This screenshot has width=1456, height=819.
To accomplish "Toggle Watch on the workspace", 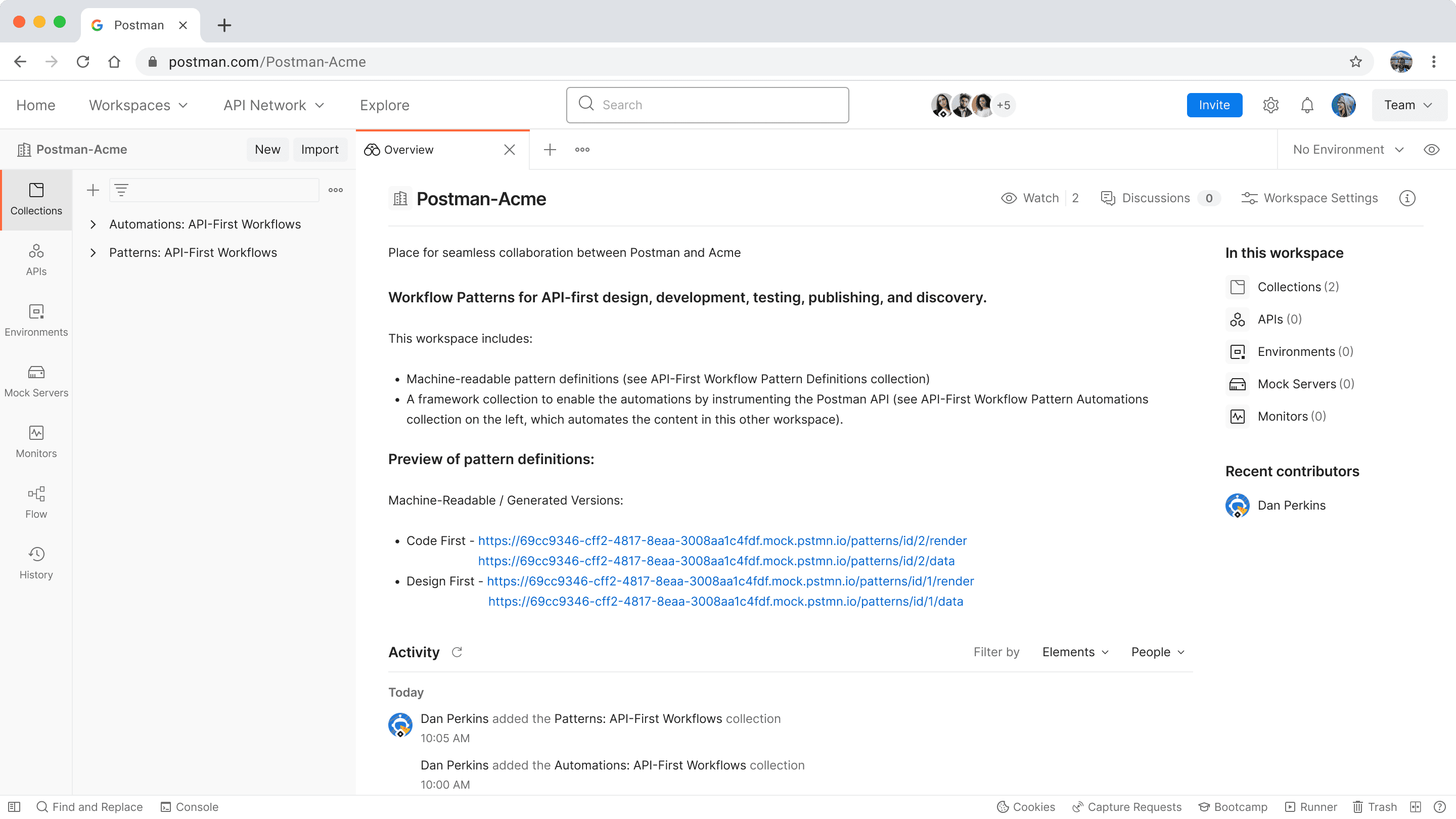I will pyautogui.click(x=1030, y=198).
